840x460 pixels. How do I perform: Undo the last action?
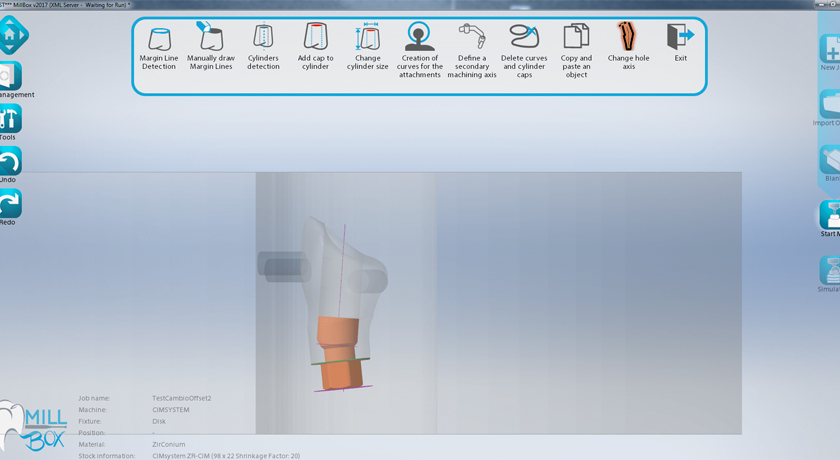9,162
